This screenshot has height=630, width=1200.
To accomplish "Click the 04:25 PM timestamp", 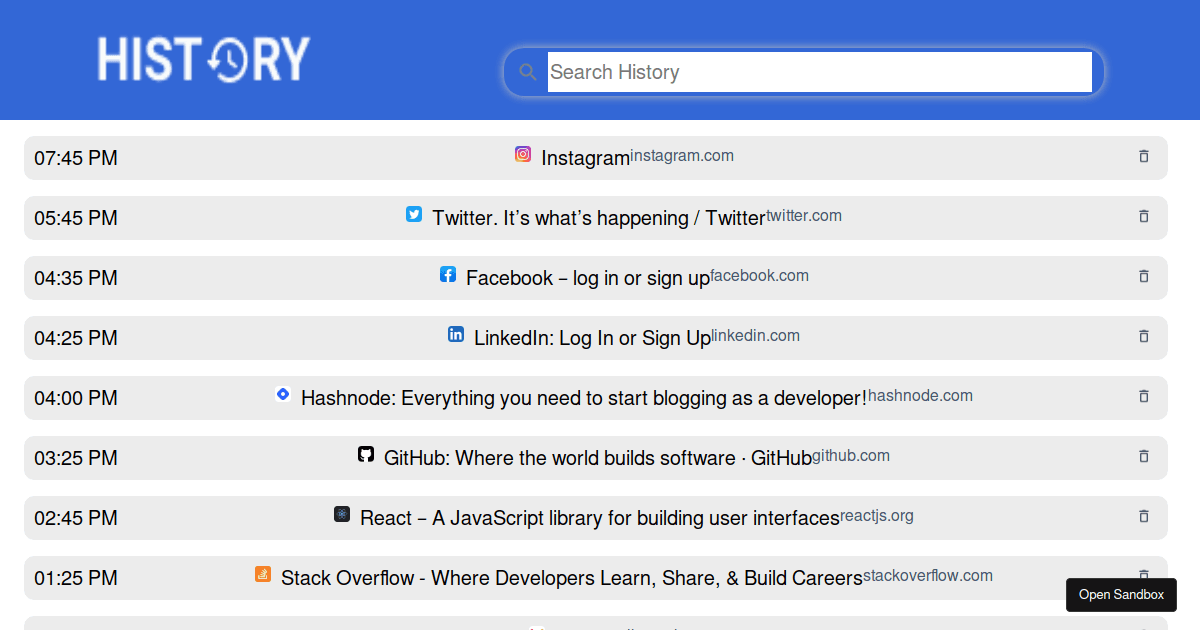I will [x=75, y=338].
